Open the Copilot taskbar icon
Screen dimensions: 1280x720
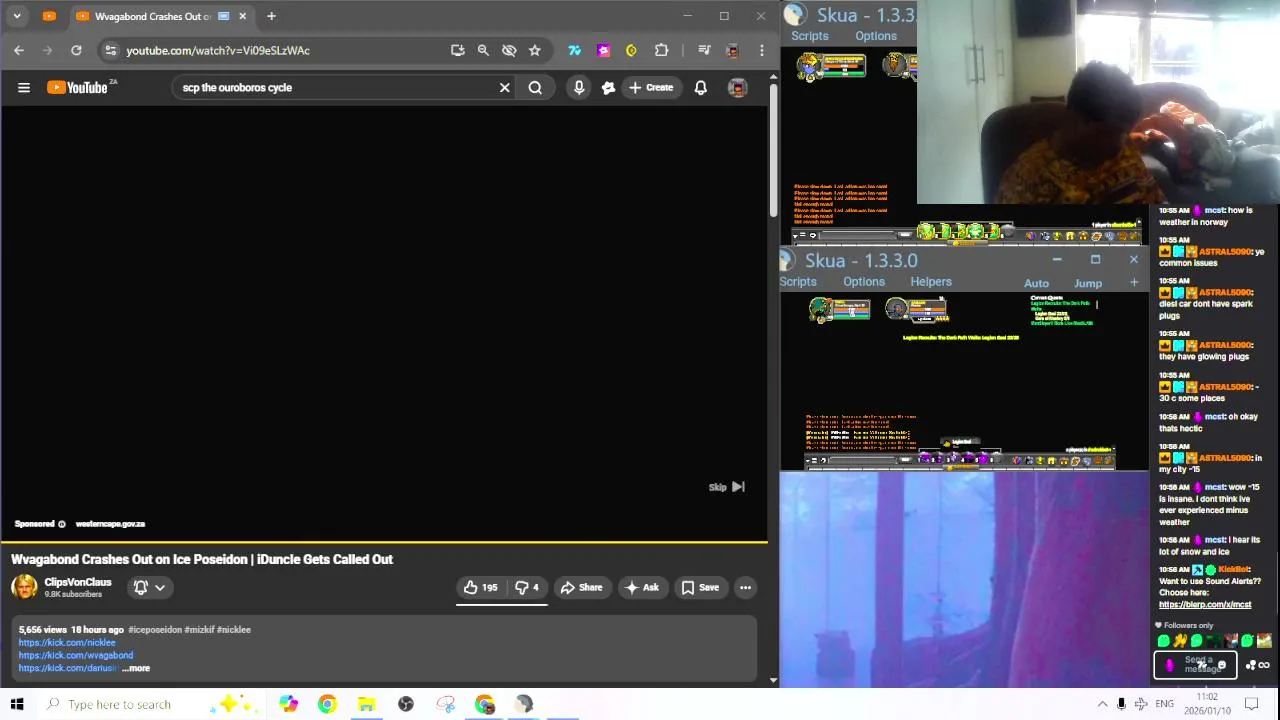click(288, 704)
